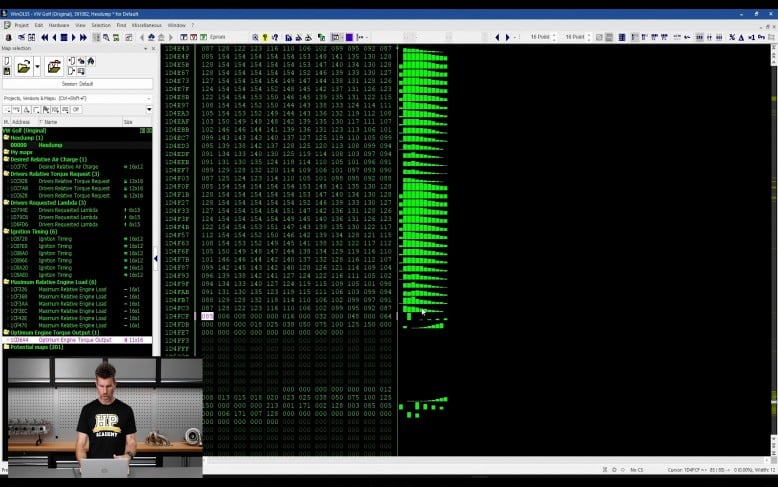Click the red-marked folder icon in Map selection

[54, 66]
